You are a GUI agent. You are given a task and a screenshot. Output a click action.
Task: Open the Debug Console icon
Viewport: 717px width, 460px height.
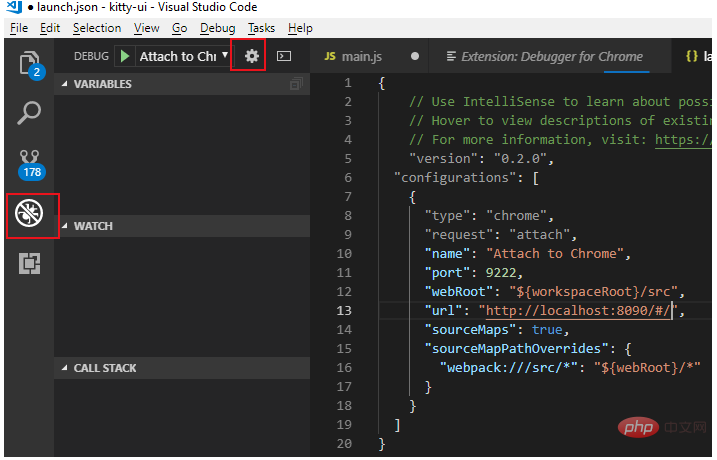(x=284, y=56)
